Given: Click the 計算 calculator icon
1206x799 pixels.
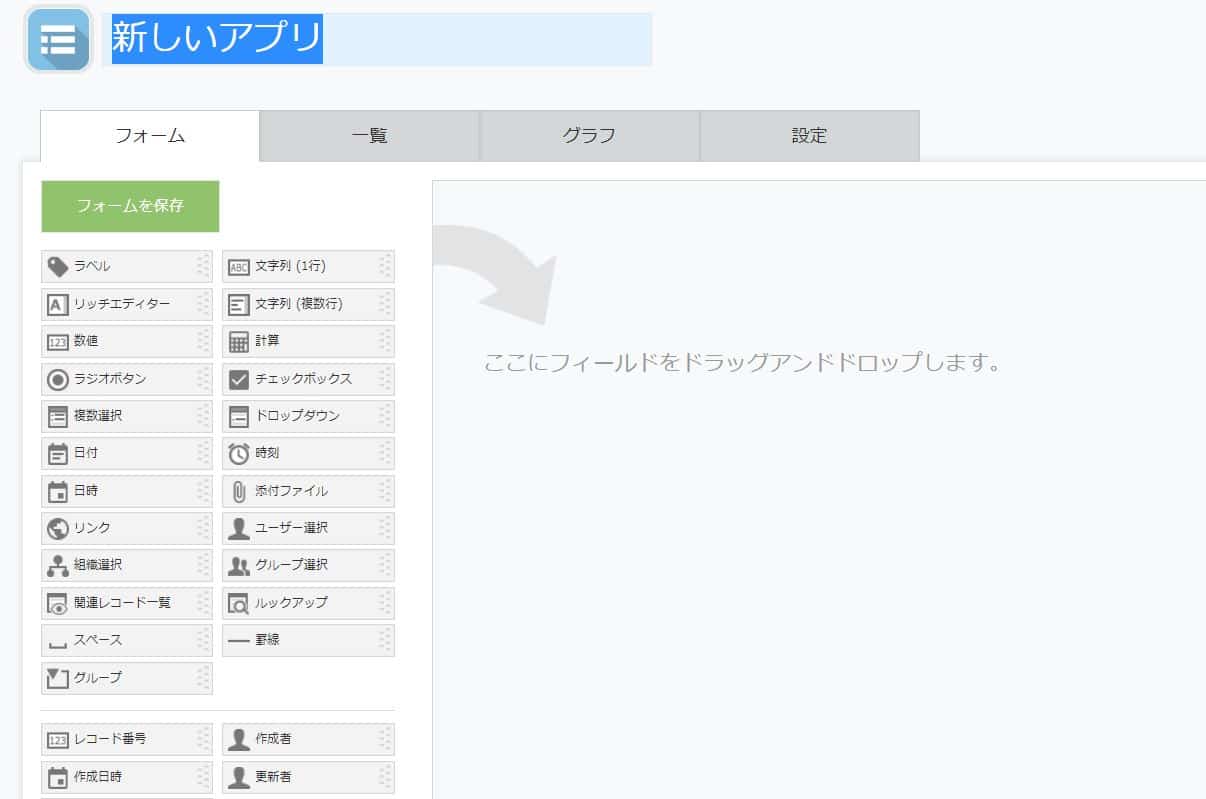Looking at the screenshot, I should click(x=239, y=341).
